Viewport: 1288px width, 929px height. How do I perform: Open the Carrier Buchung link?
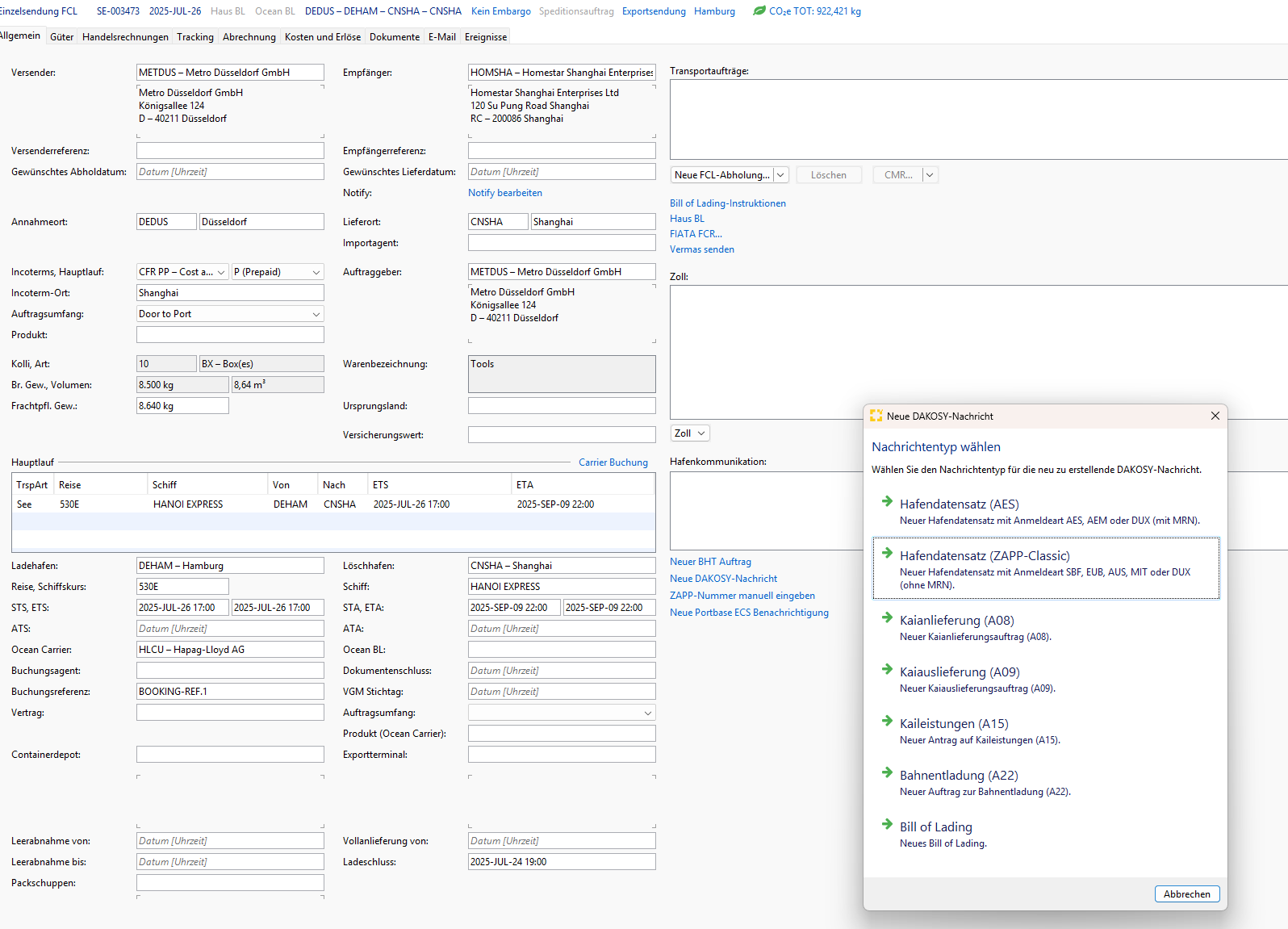point(613,462)
